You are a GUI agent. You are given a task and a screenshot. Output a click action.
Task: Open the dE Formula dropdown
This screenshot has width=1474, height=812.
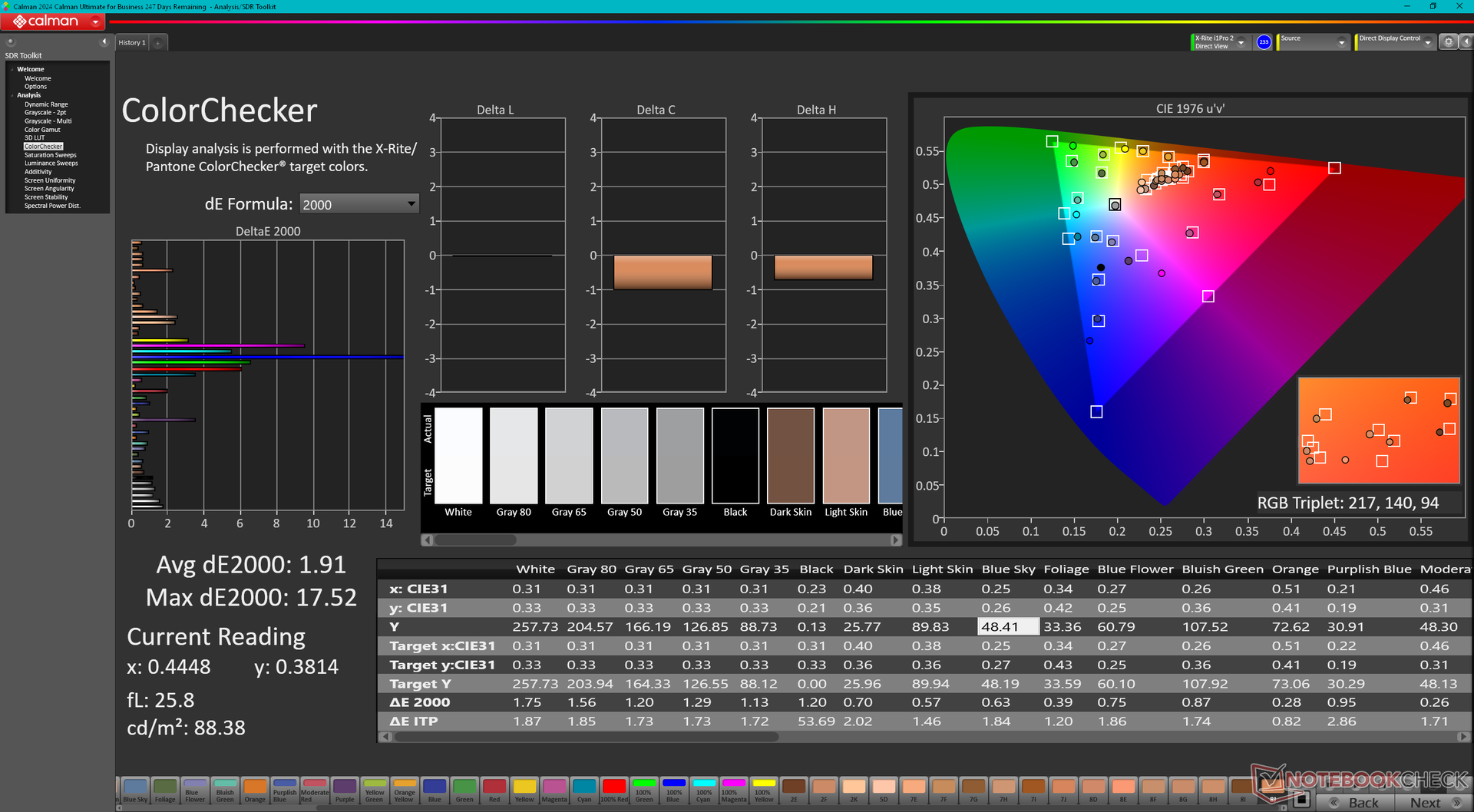[x=359, y=204]
